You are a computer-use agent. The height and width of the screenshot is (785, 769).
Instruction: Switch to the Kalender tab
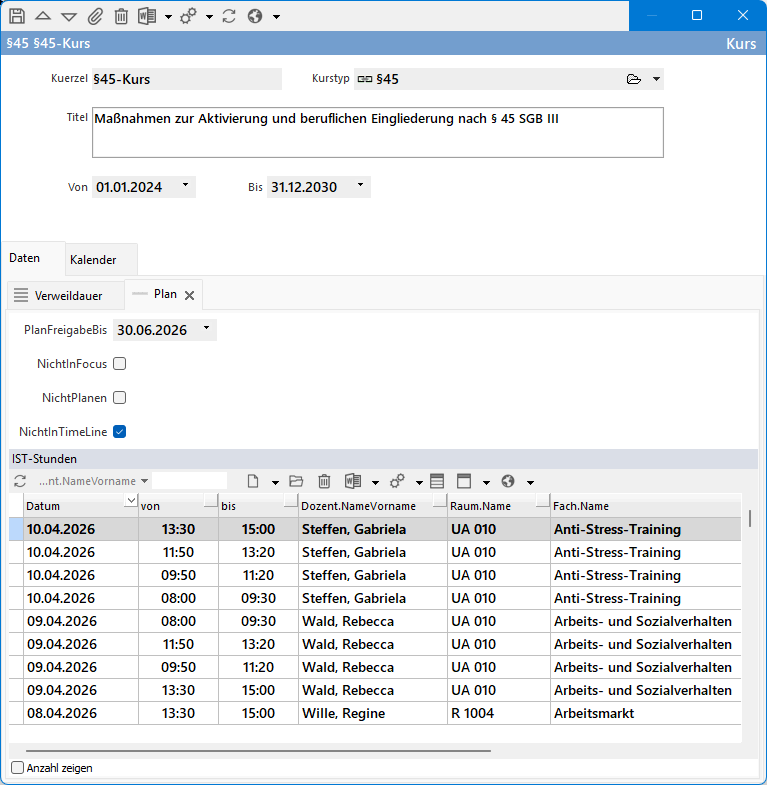pyautogui.click(x=93, y=260)
